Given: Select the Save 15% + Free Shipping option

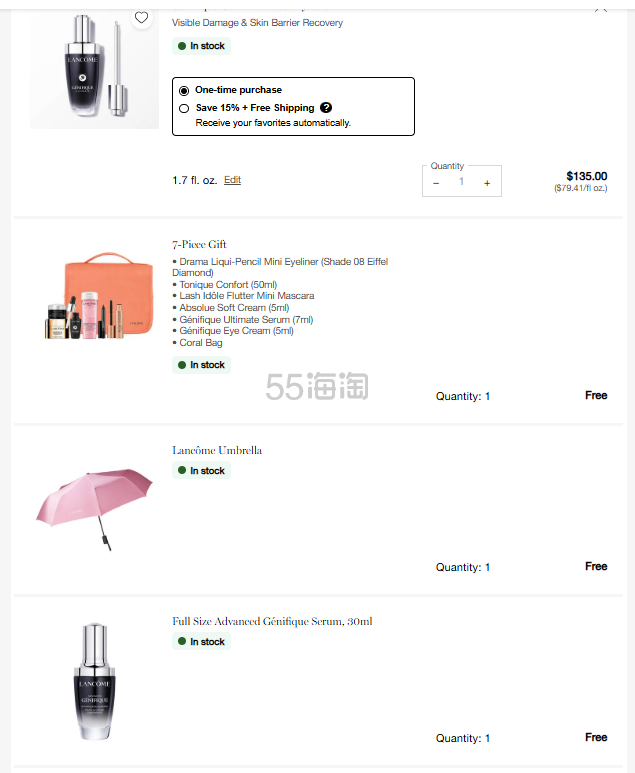Looking at the screenshot, I should (184, 108).
